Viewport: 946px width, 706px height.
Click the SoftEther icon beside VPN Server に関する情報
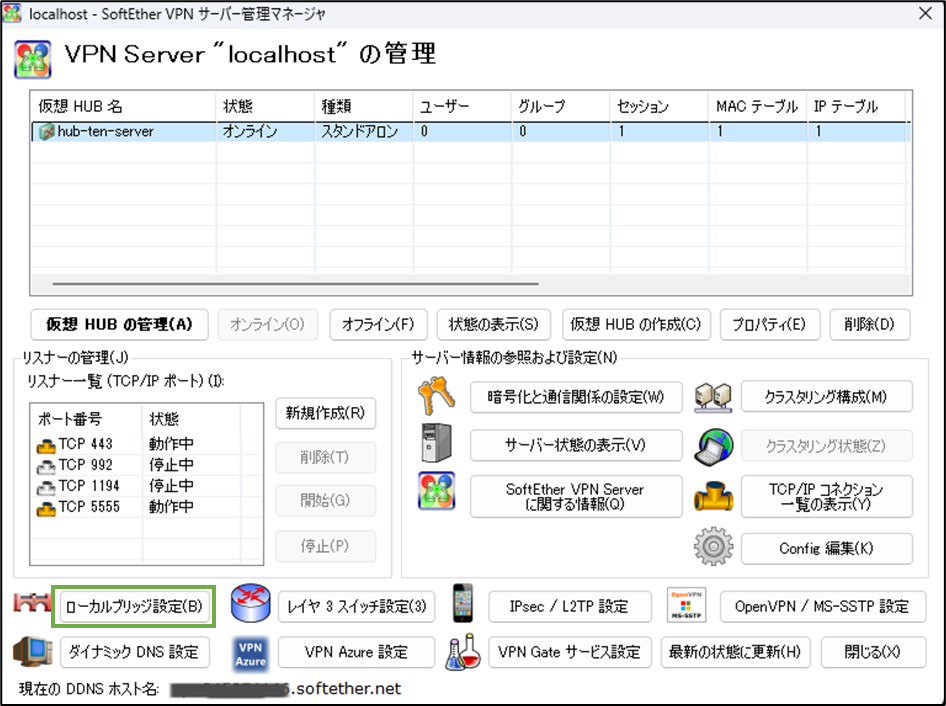click(436, 491)
